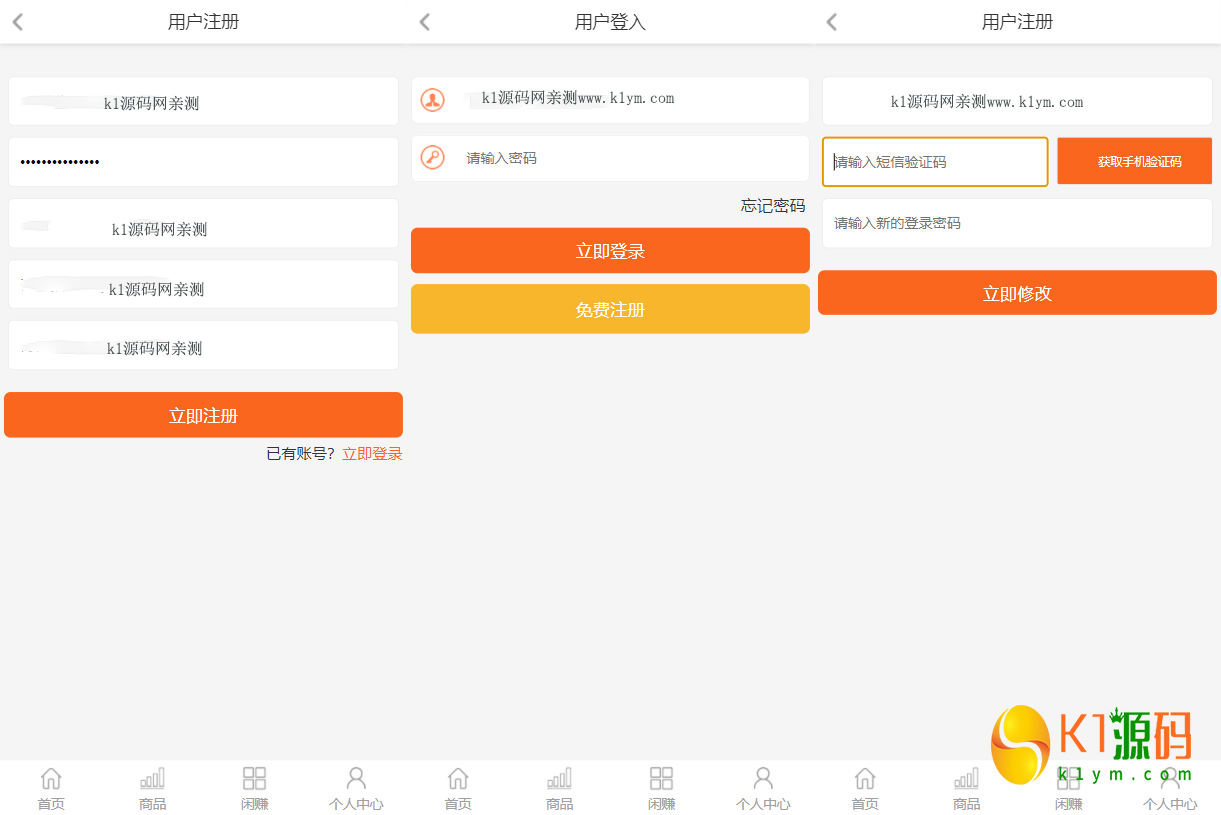Click 获取手机验证码 to request SMS code
Viewport: 1221px width, 815px height.
point(1139,161)
